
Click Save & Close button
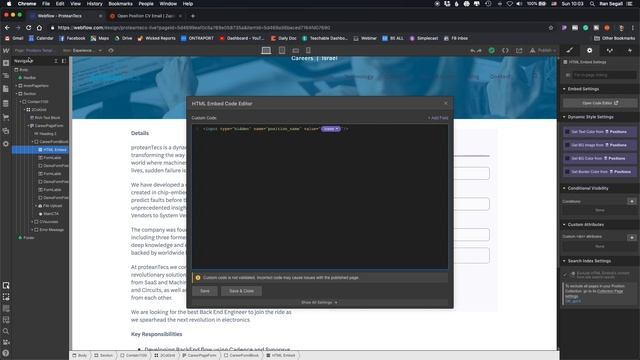coord(241,291)
